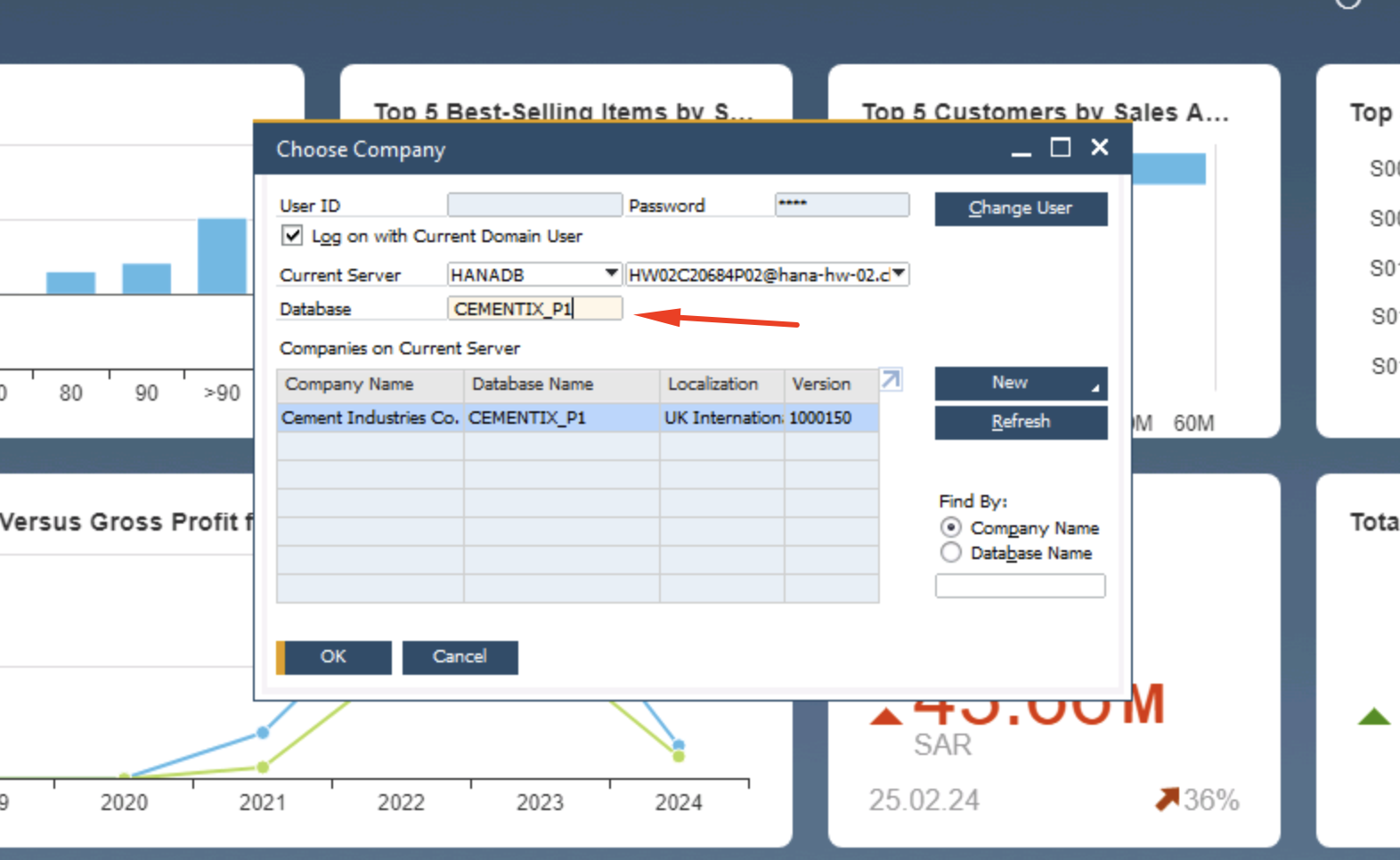Close the Choose Company dialog
The width and height of the screenshot is (1400, 860).
(x=1100, y=148)
